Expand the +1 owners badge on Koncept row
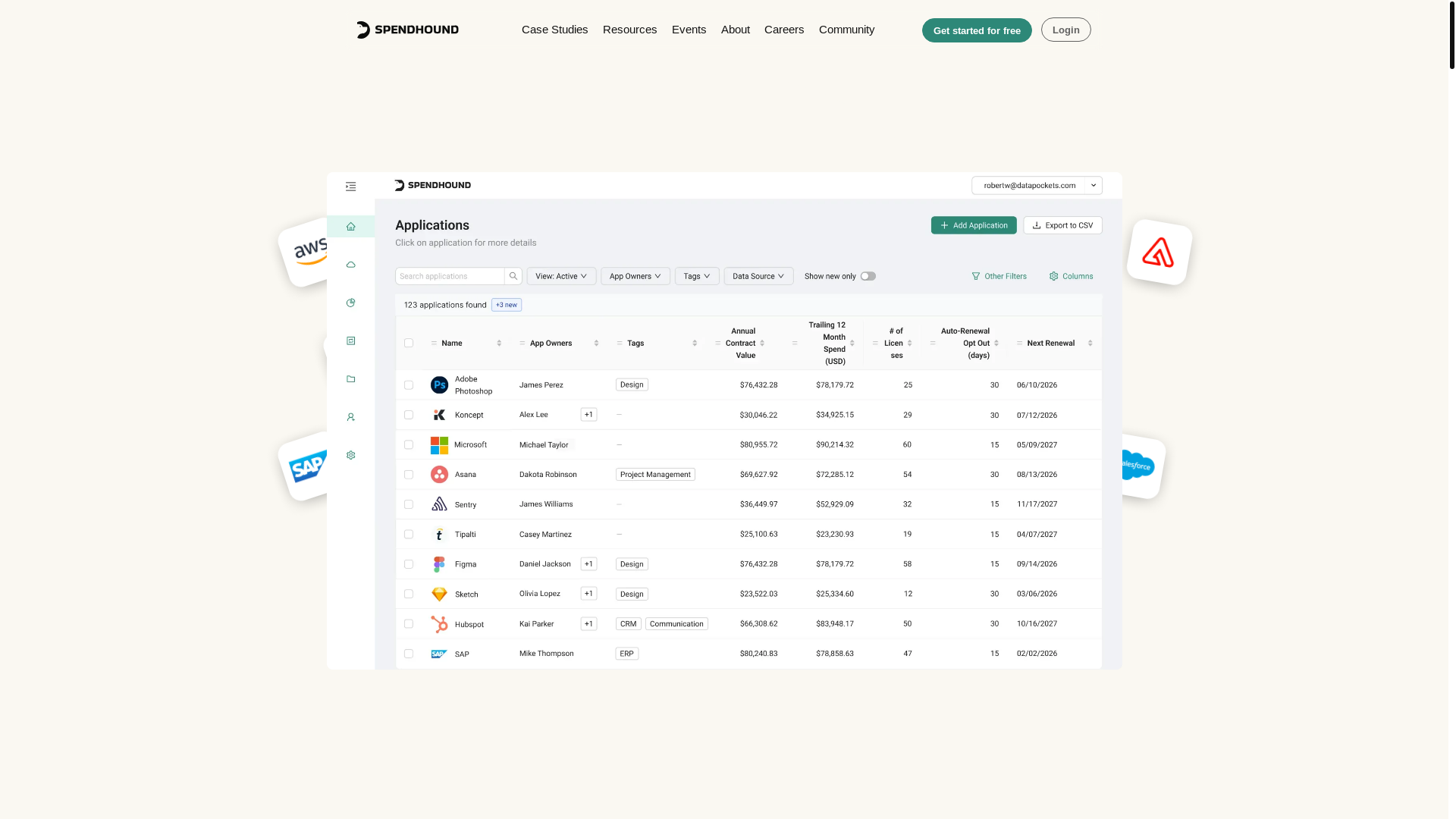 [x=588, y=415]
